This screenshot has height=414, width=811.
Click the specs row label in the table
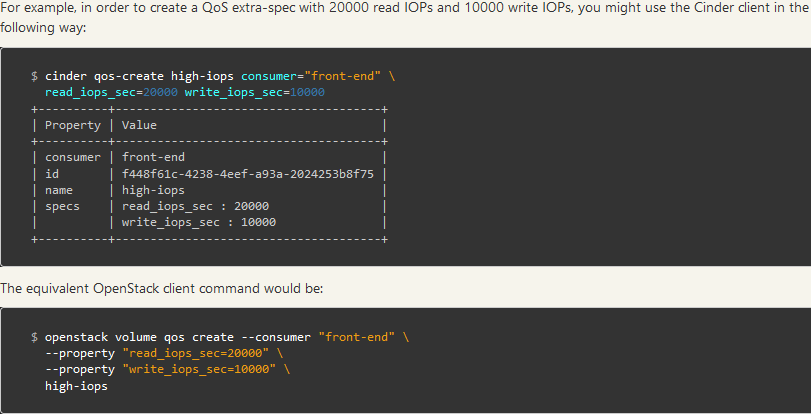[62, 206]
